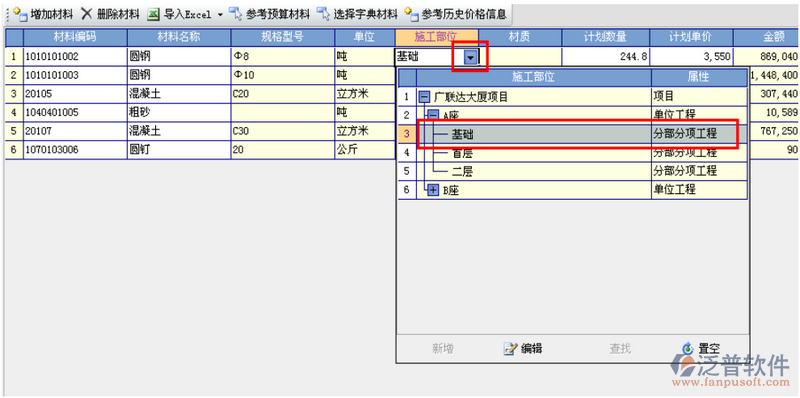Viewport: 800px width, 398px height.
Task: Click the 参考预算材料 toolbar icon
Action: point(235,14)
